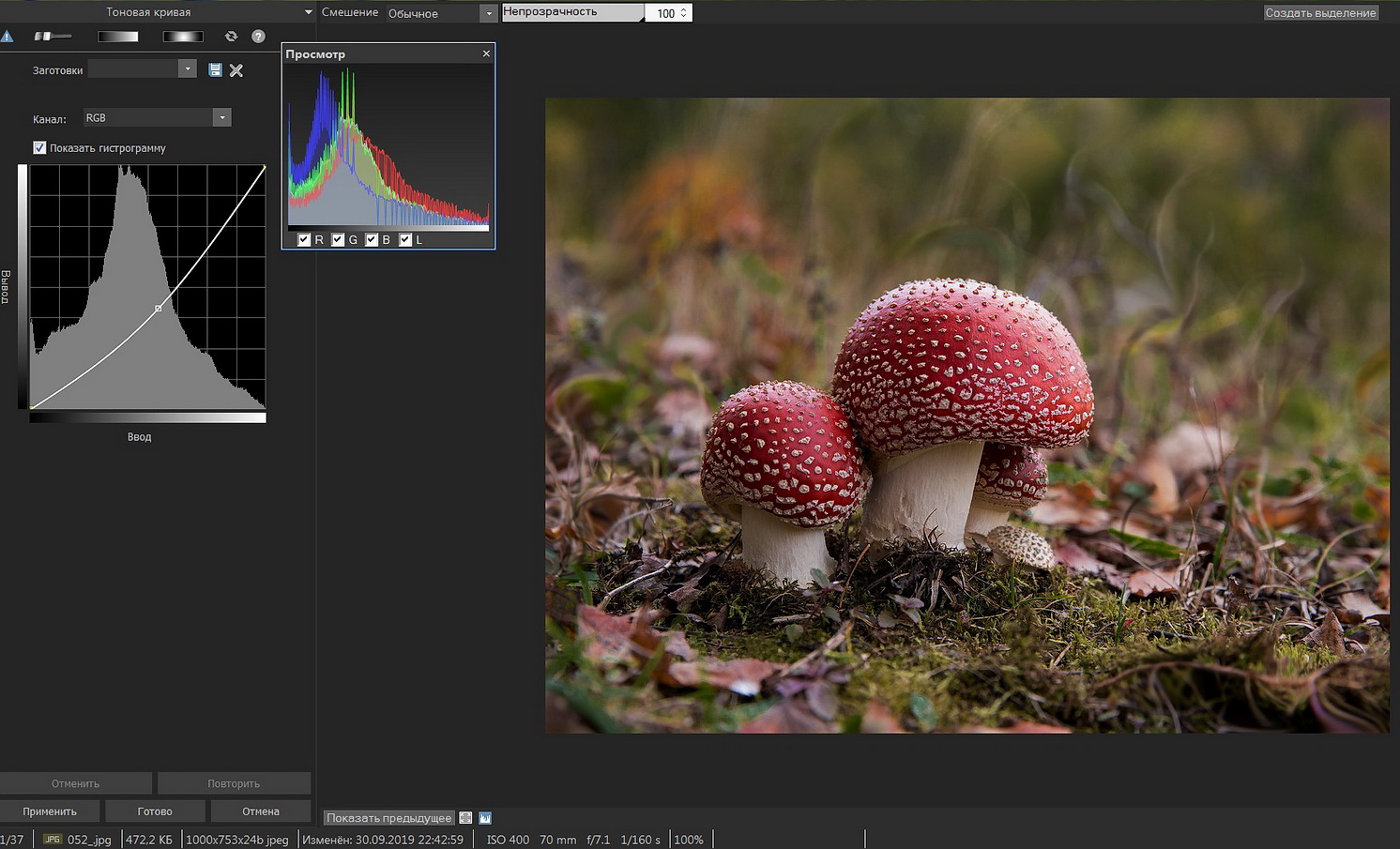The image size is (1400, 849).
Task: Click the reset arrows icon
Action: (231, 37)
